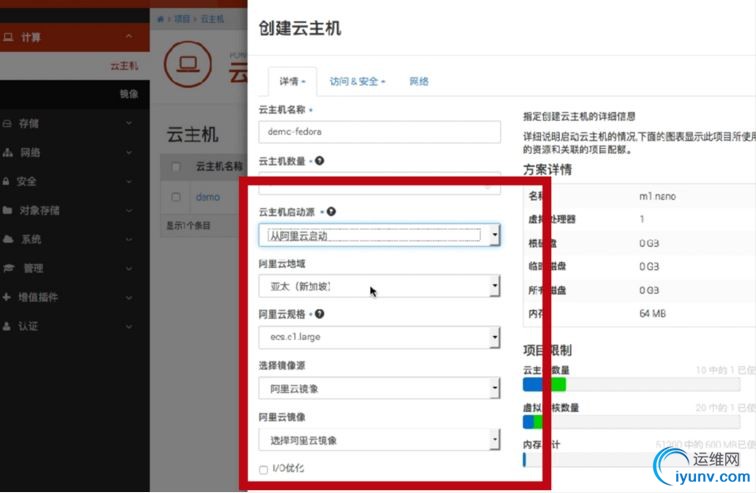Image resolution: width=756 pixels, height=493 pixels.
Task: Click the 云主机数量 input field
Action: coord(379,183)
